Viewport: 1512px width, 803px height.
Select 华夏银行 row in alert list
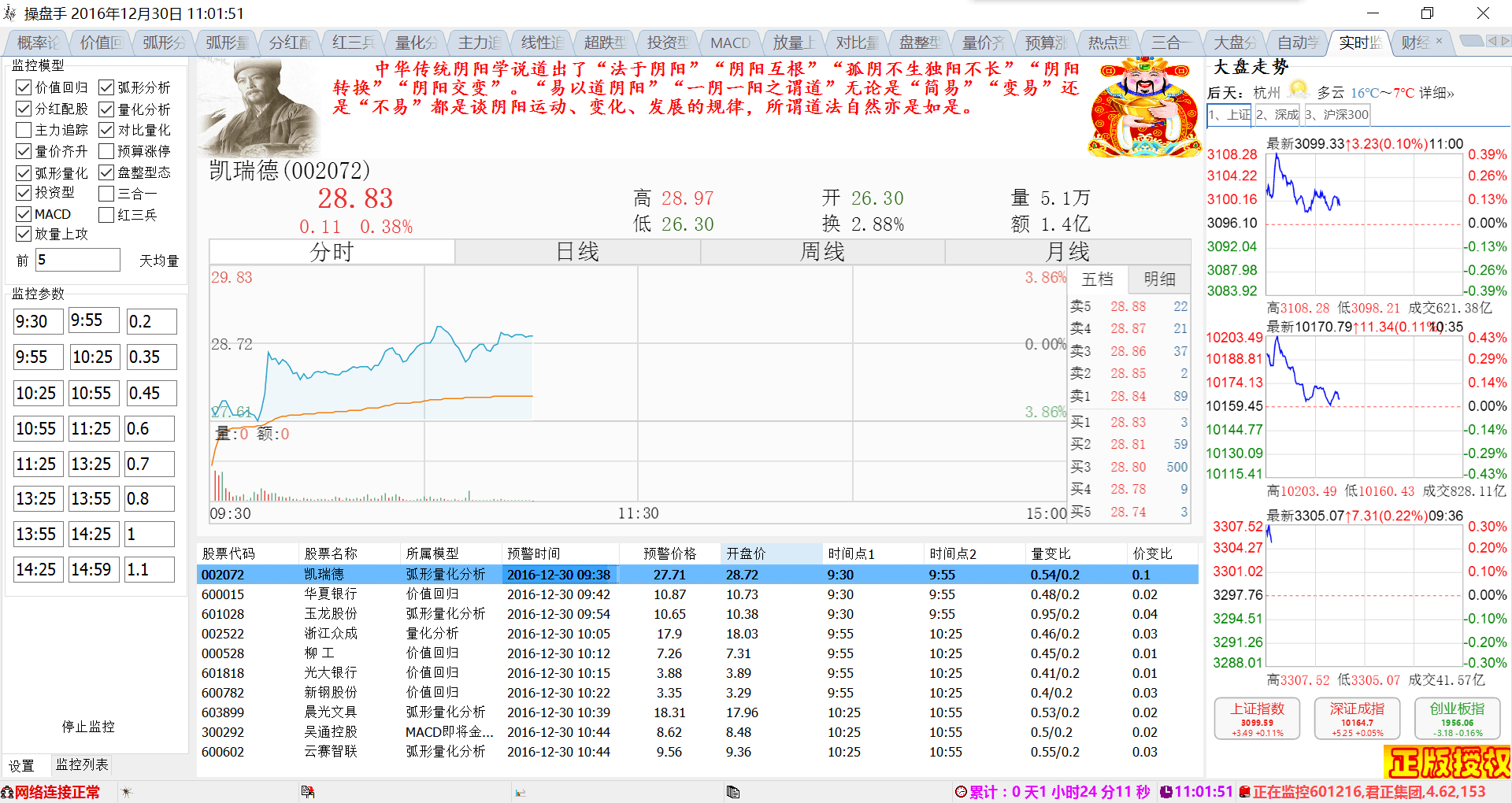(697, 594)
